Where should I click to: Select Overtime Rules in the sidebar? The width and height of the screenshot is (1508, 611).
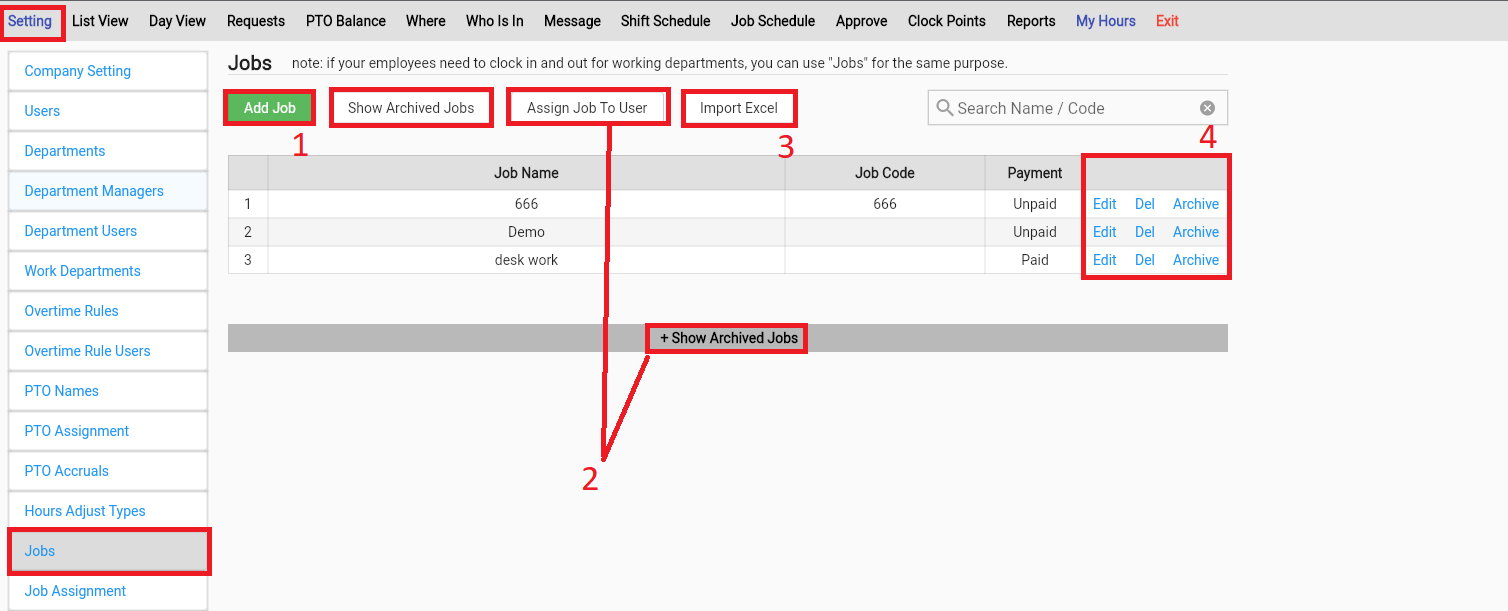[x=108, y=311]
